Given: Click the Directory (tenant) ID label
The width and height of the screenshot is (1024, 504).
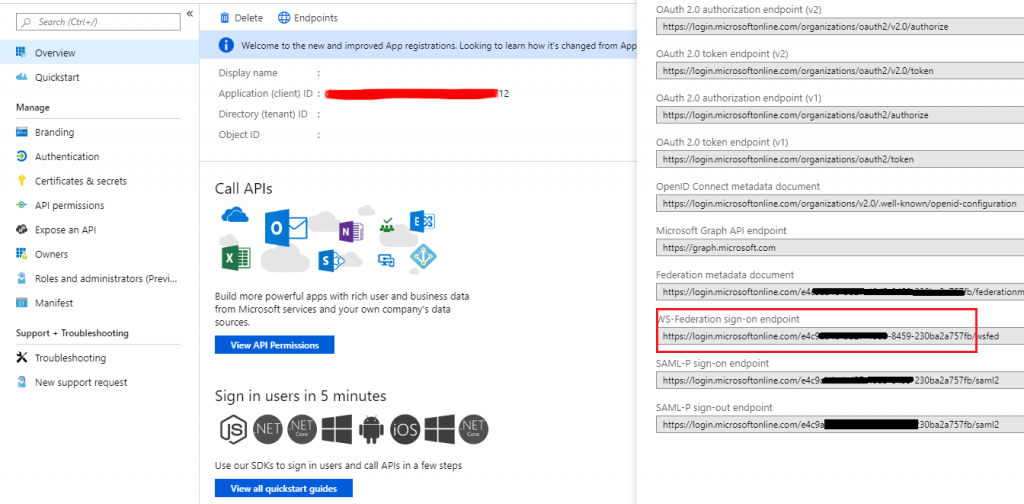Looking at the screenshot, I should (263, 114).
